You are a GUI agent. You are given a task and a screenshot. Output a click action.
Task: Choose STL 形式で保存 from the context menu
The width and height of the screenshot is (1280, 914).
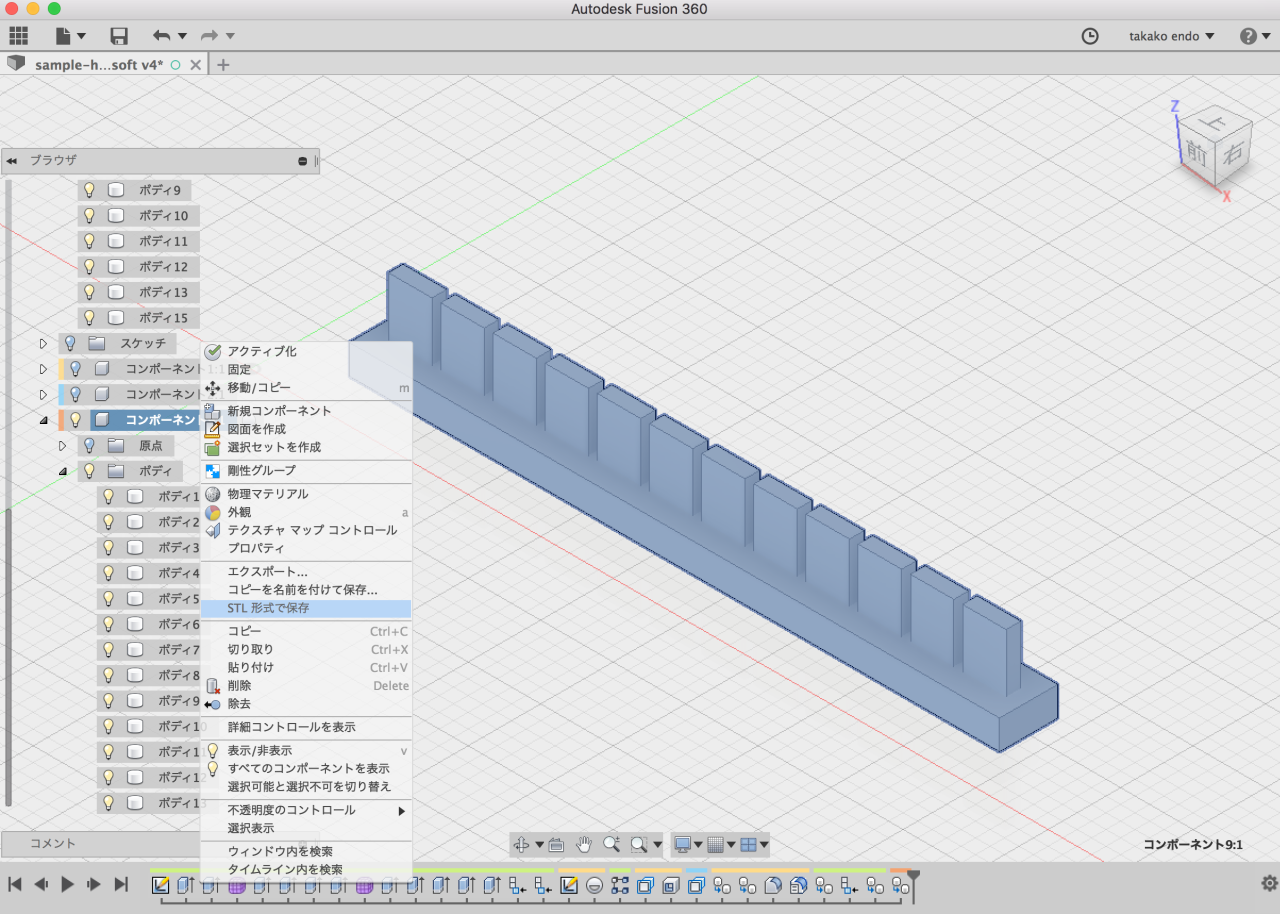coord(306,608)
